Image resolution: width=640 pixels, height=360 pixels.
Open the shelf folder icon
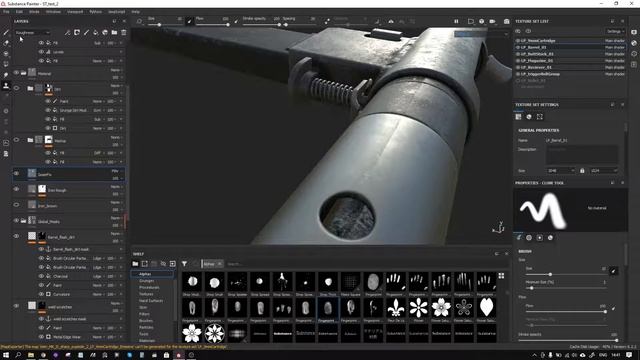coord(135,264)
